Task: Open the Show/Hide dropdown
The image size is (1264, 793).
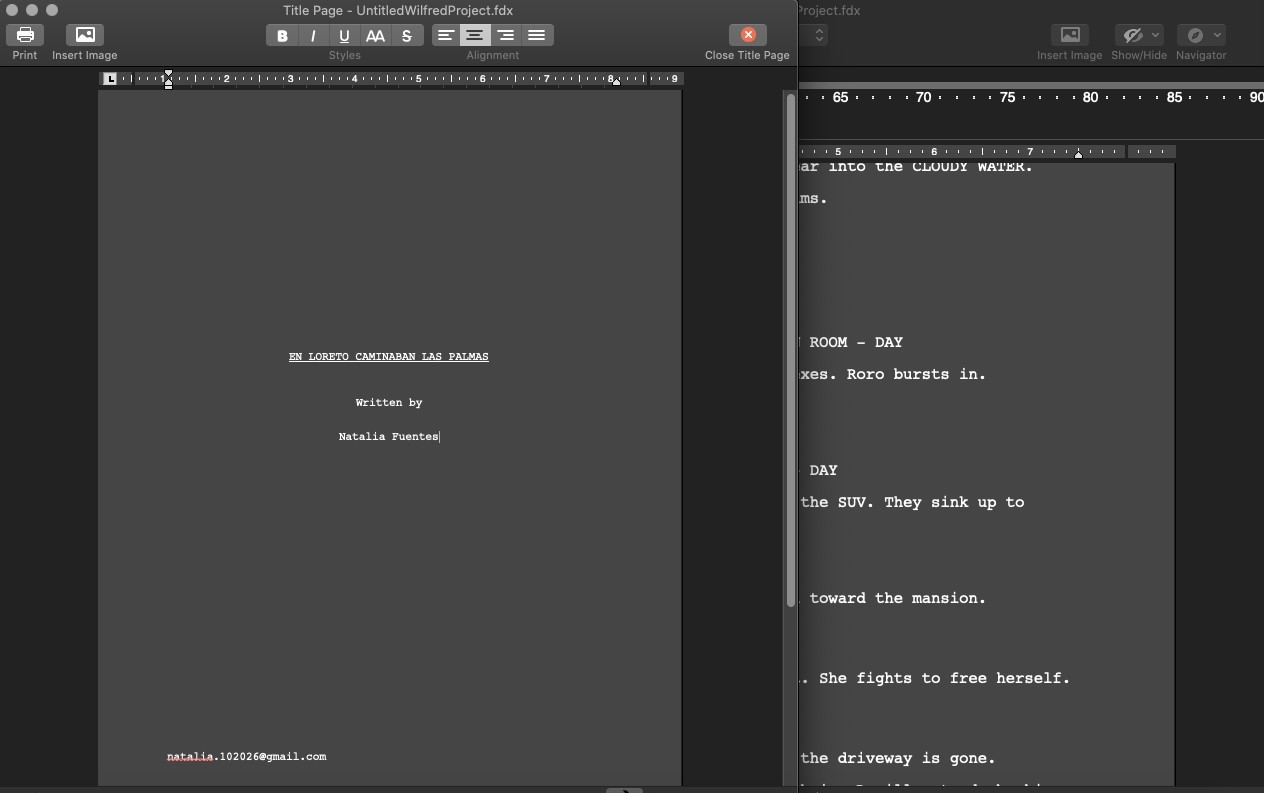Action: [1139, 35]
